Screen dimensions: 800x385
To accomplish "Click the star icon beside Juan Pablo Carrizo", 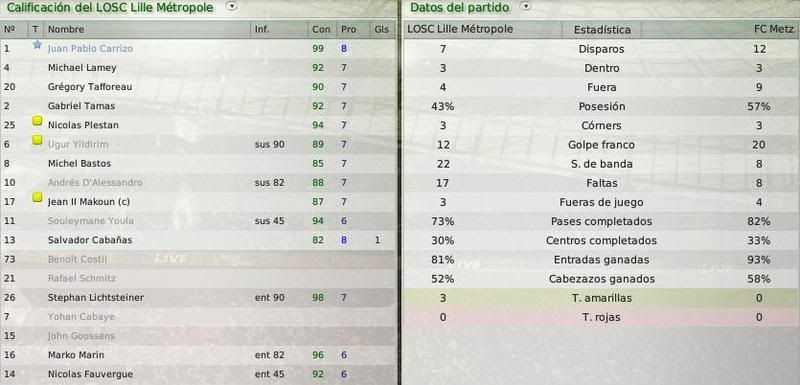I will (37, 45).
